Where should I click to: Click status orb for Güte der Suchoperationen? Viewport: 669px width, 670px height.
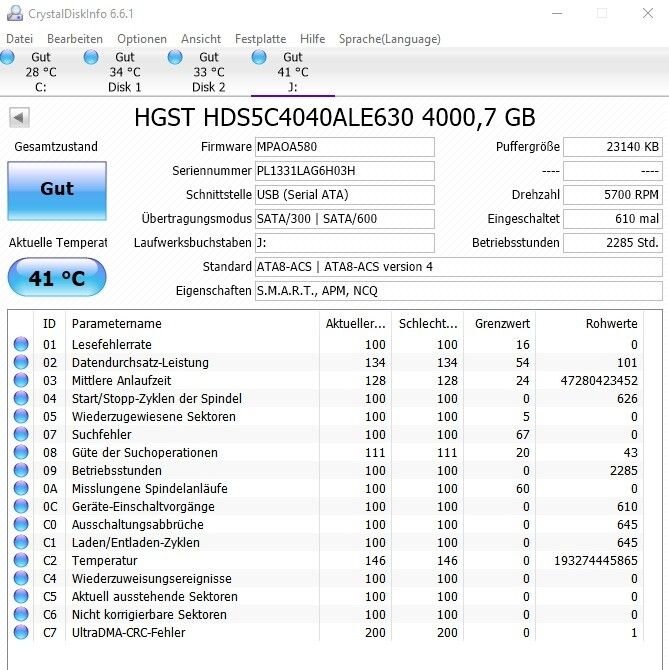(21, 452)
